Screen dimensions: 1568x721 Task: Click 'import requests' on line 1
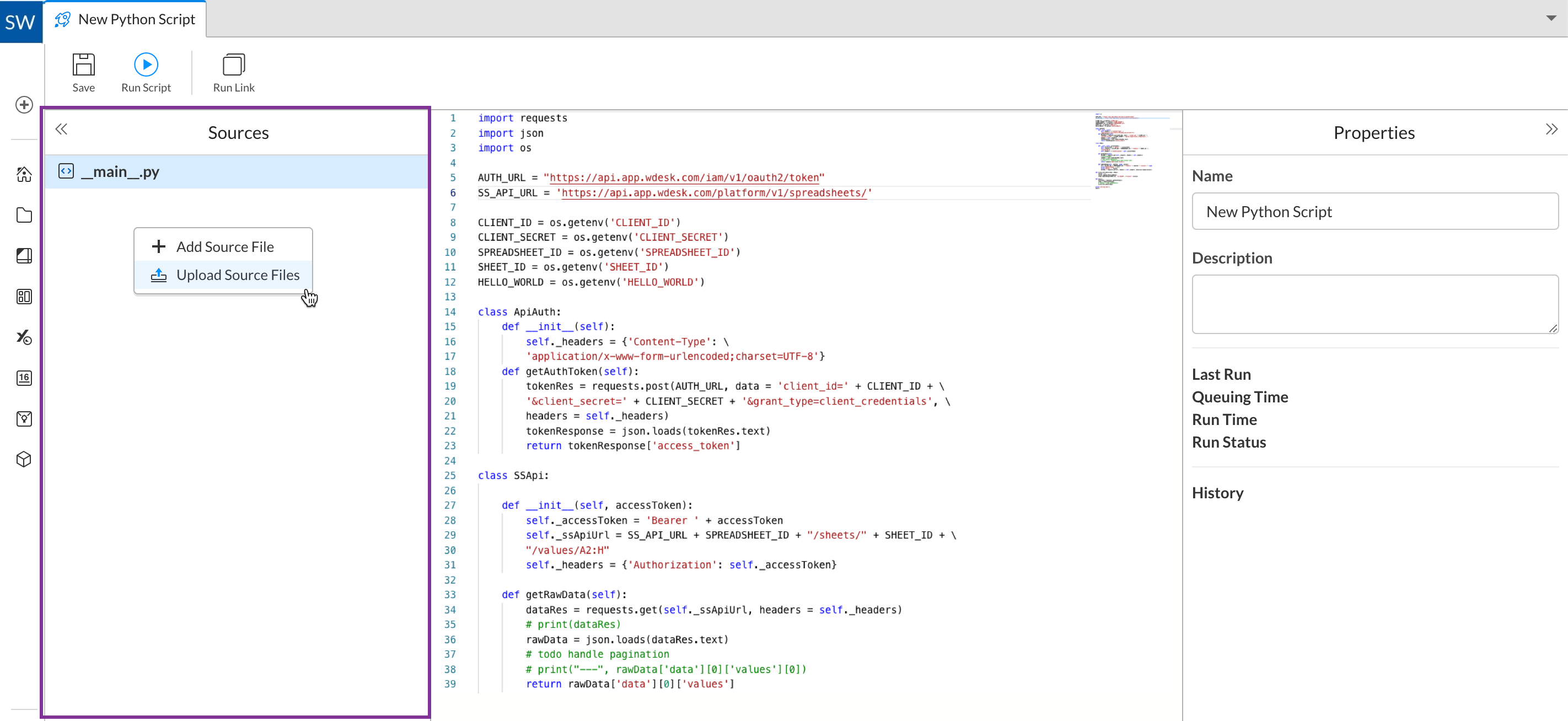pos(522,118)
